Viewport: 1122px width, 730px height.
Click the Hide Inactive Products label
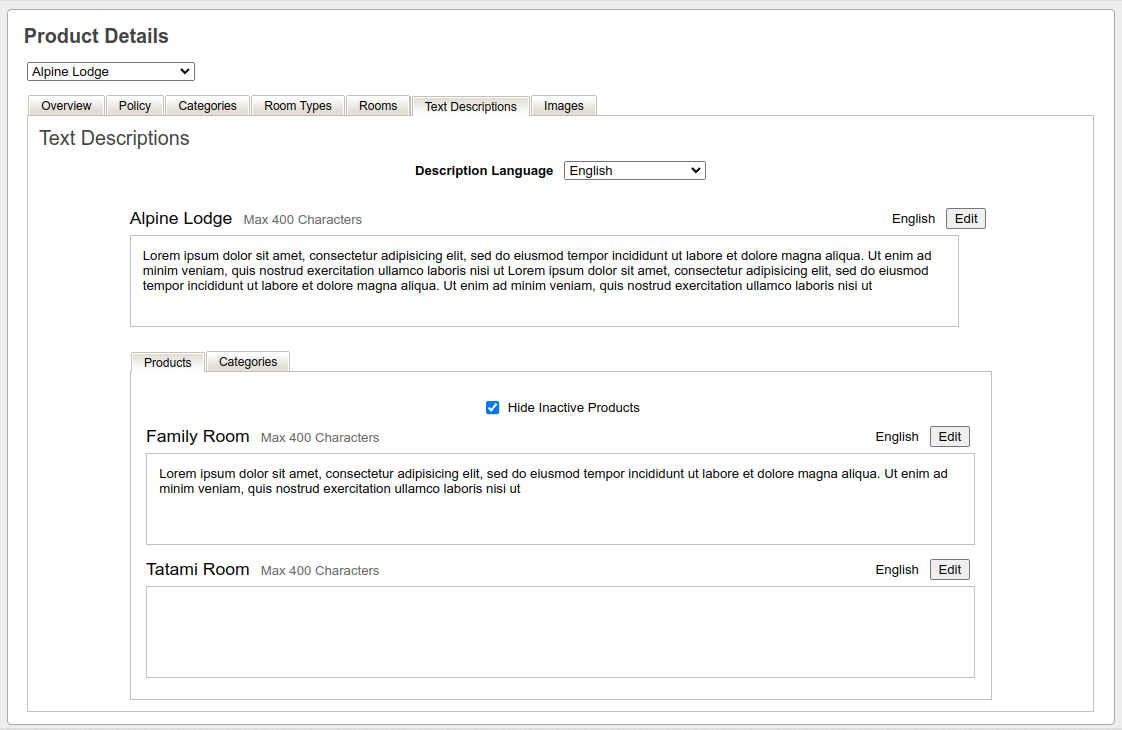click(x=573, y=408)
